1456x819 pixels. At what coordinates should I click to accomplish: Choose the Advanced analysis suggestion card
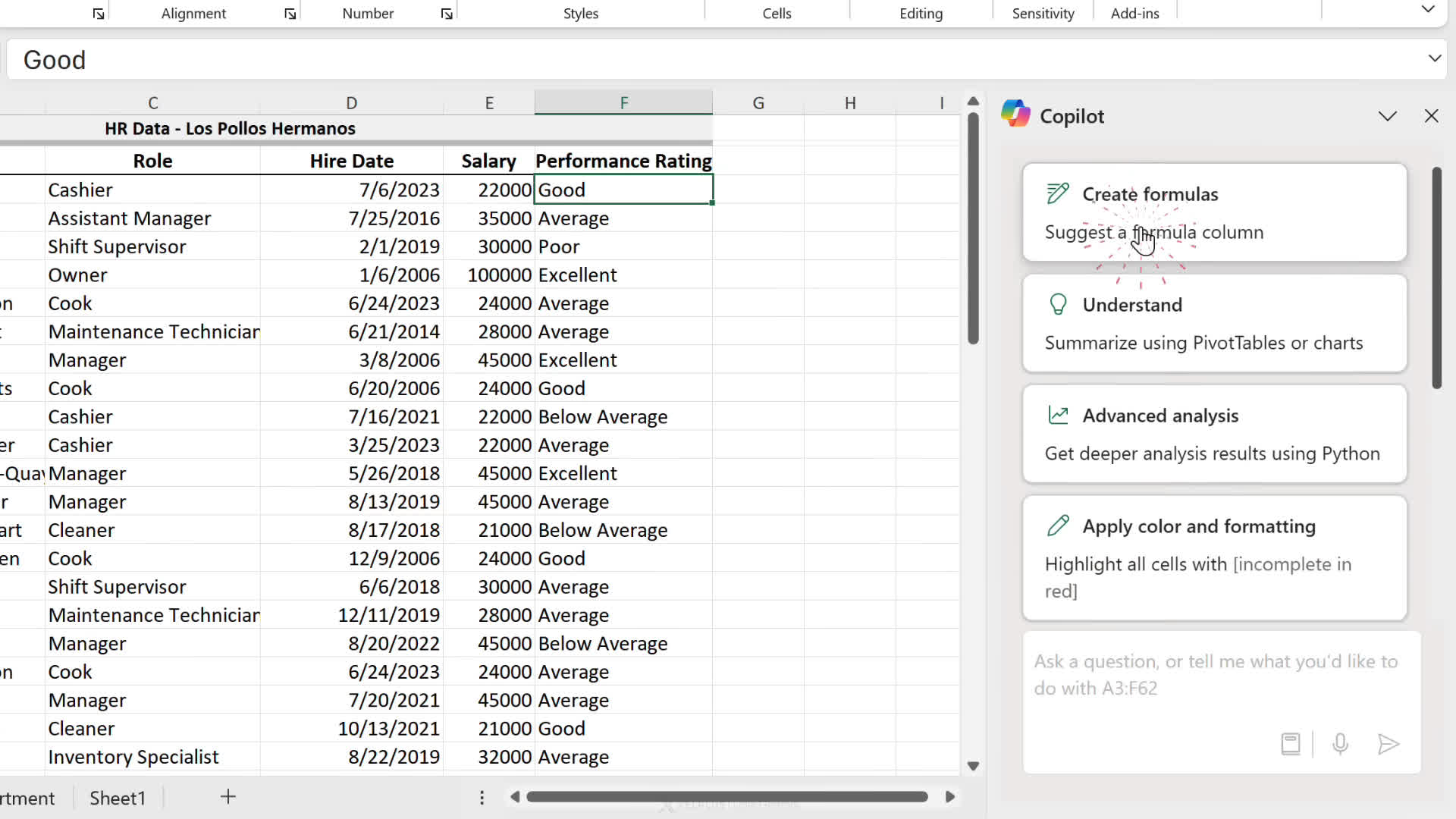[x=1214, y=434]
